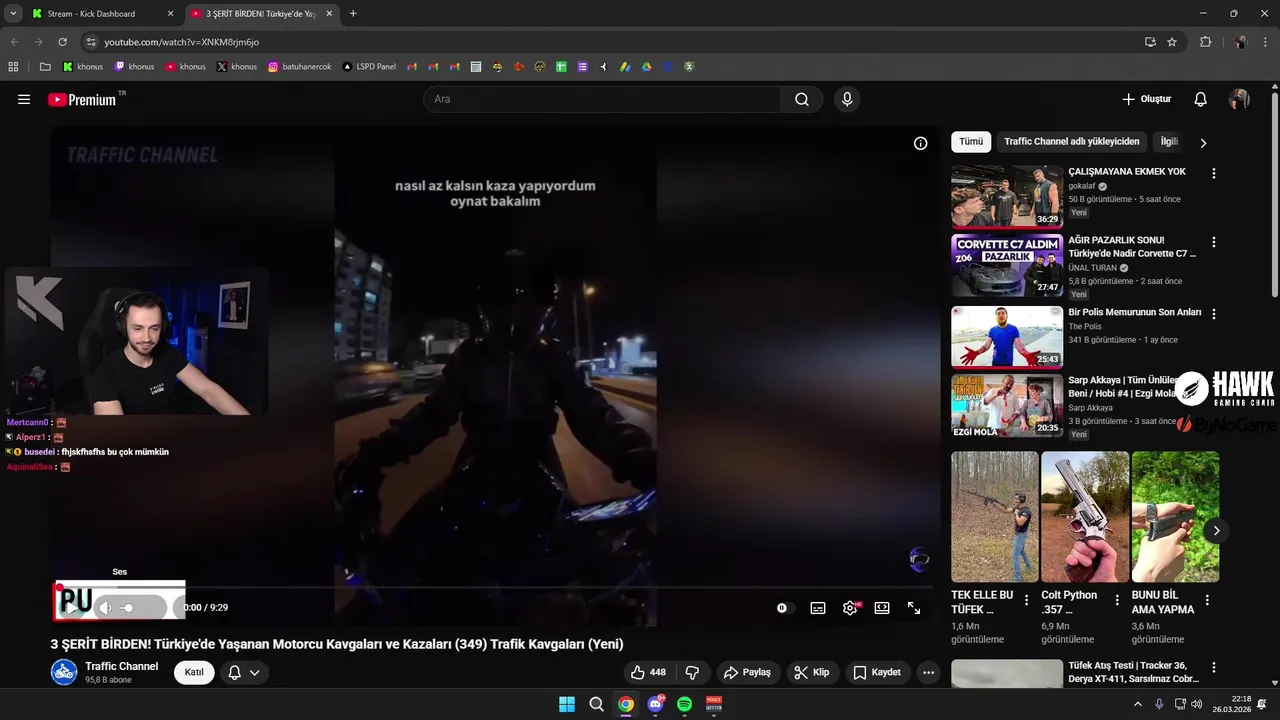Create content with Oluştur button
Screen dimensions: 1280x720
click(x=1146, y=99)
